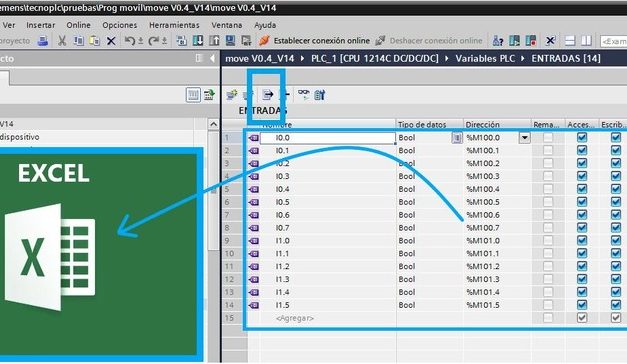
Task: Click the Stop CPU icon
Action: click(x=531, y=40)
